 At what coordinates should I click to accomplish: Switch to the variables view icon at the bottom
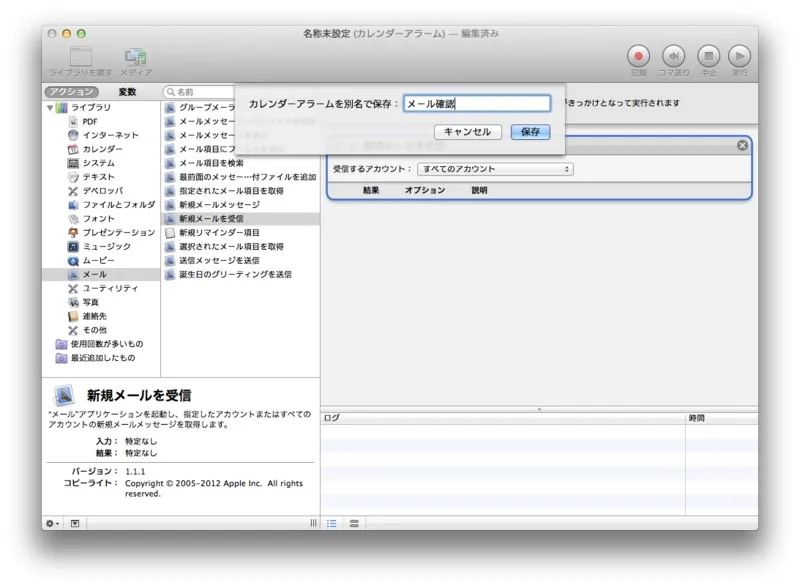[x=354, y=523]
